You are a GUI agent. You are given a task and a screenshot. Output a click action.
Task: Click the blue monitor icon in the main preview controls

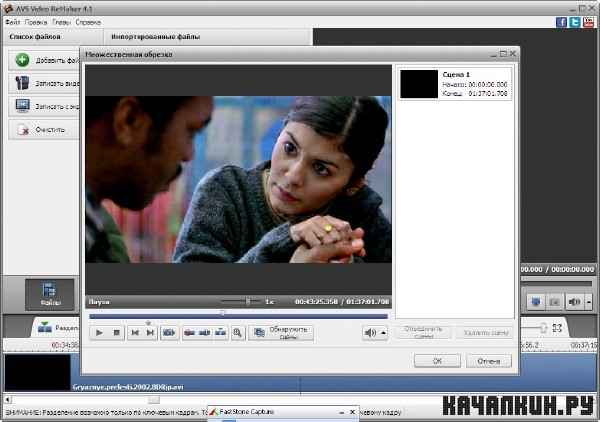[x=536, y=302]
